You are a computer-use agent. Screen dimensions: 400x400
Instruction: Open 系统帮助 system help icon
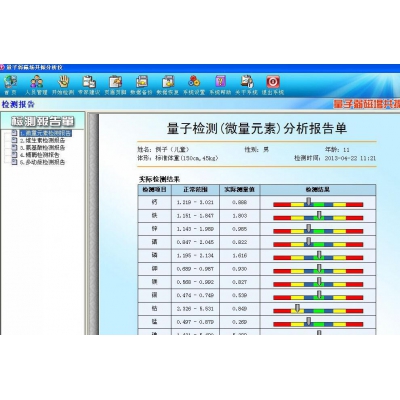coord(220,82)
